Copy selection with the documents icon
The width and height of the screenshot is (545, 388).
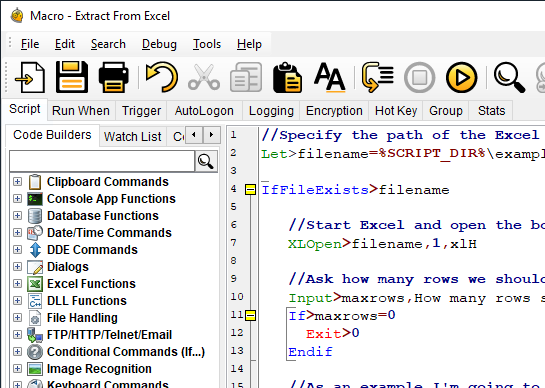pos(246,77)
